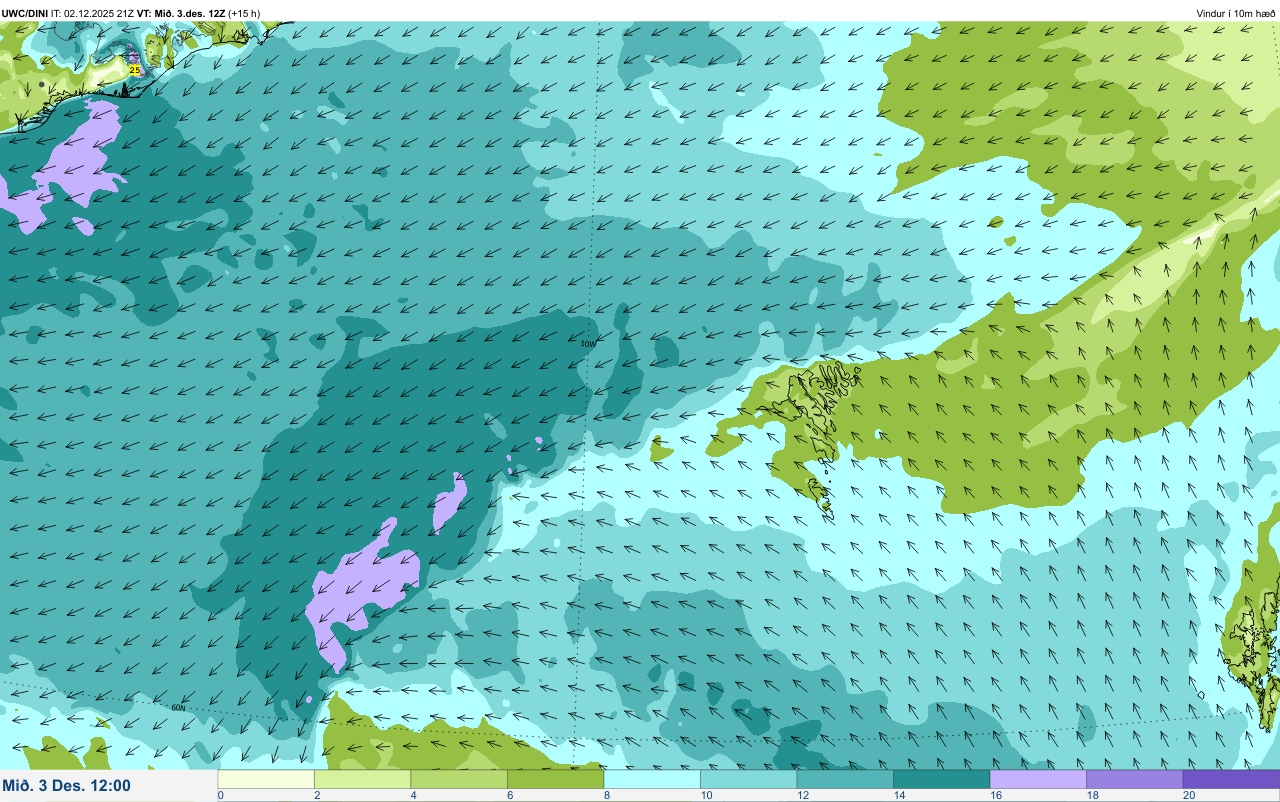Click the purple 18–20 legend swatch
The image size is (1280, 802).
1134,779
